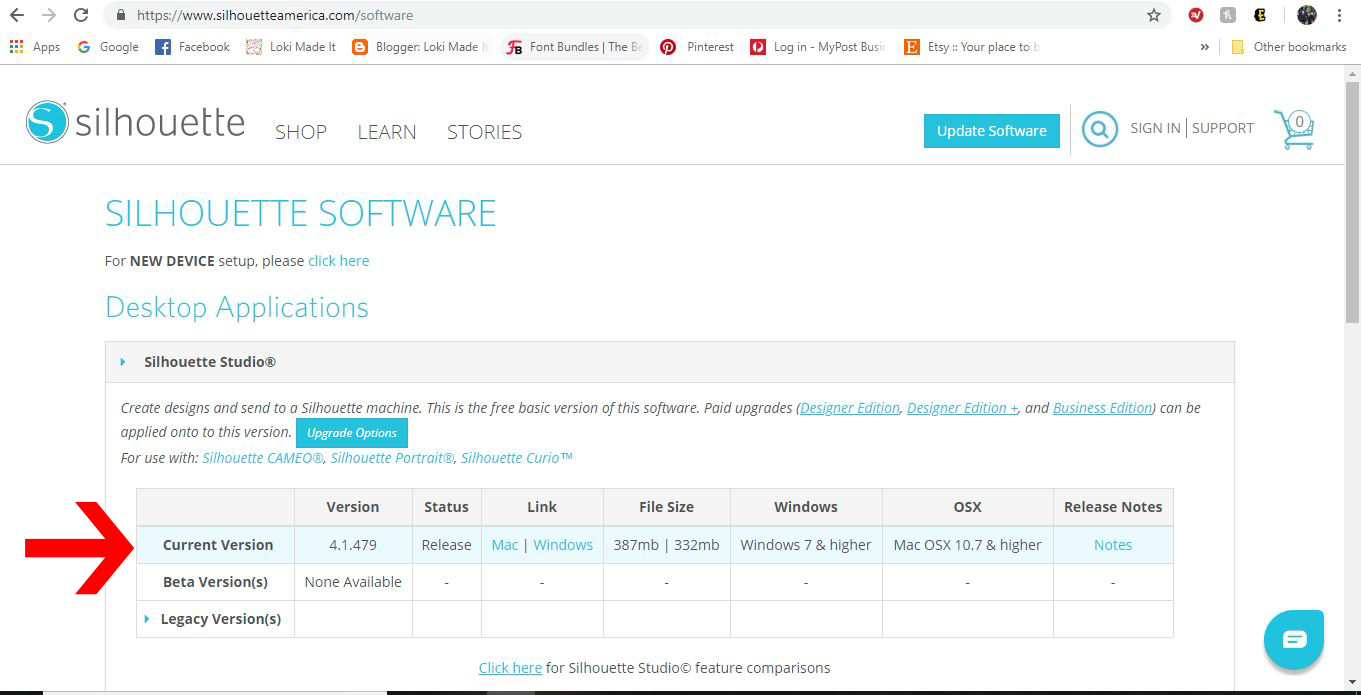This screenshot has height=695, width=1361.
Task: Click the version number 4.1.479 cell
Action: 353,545
